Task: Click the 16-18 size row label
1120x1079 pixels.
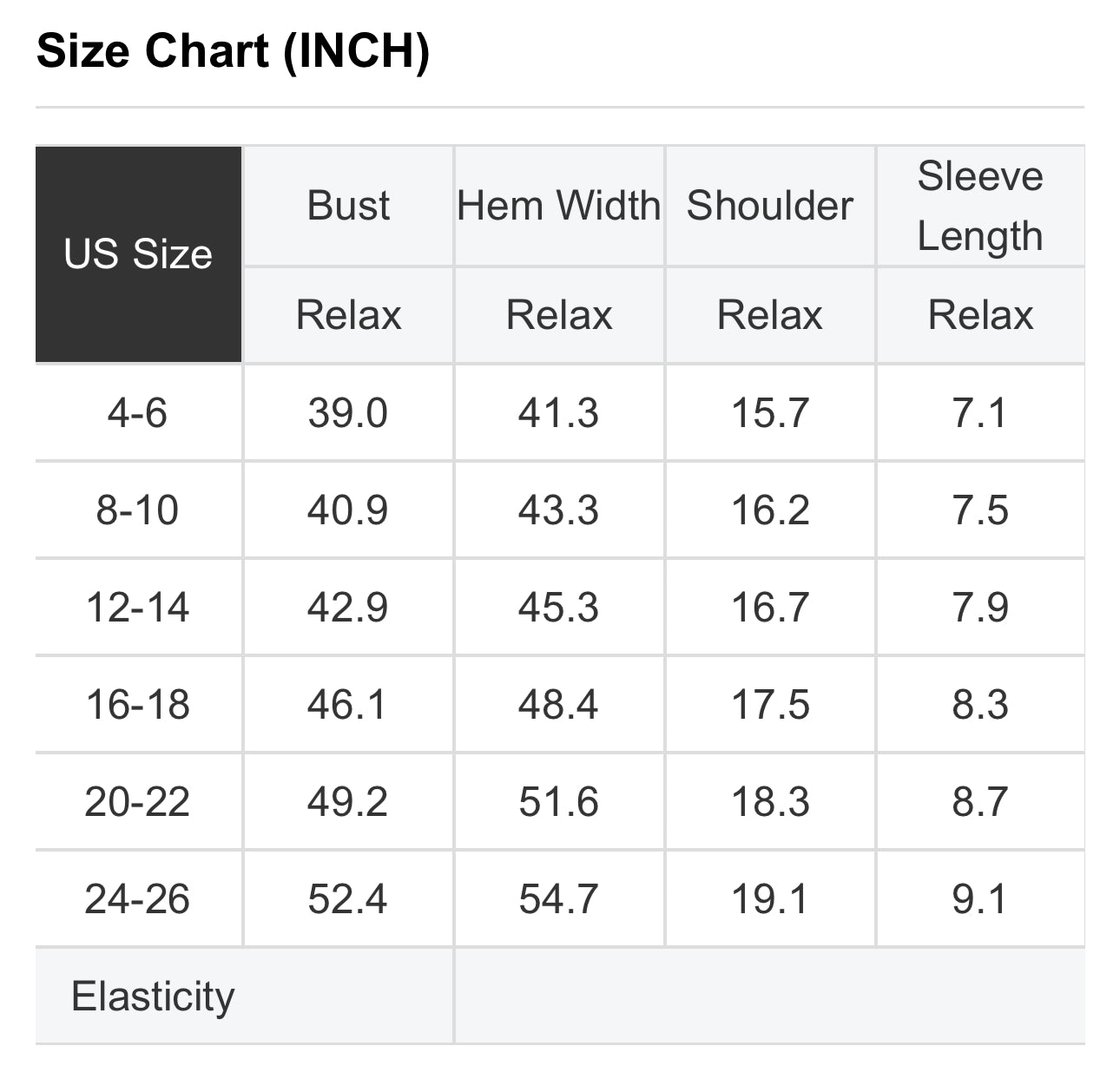Action: click(137, 704)
